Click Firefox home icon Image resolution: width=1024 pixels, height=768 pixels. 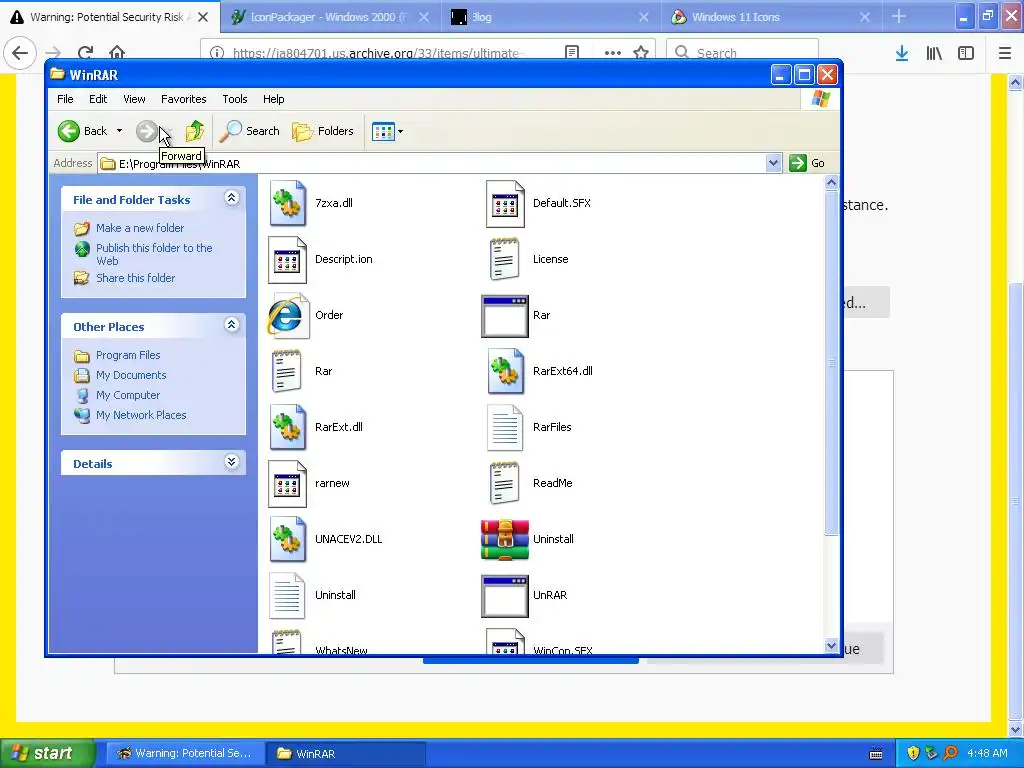click(117, 52)
